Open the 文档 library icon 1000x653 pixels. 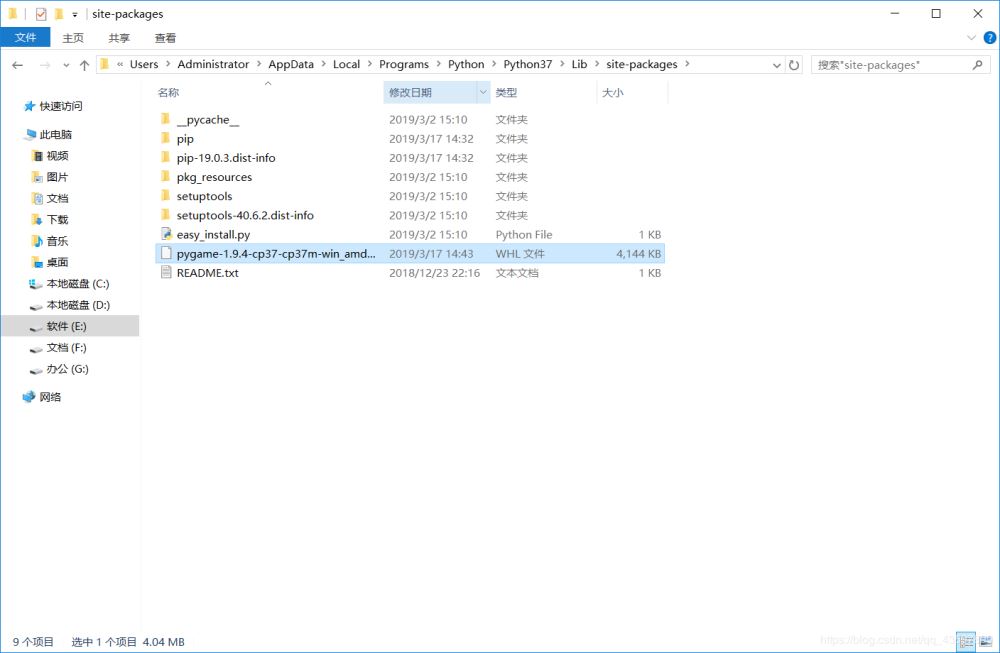38,198
